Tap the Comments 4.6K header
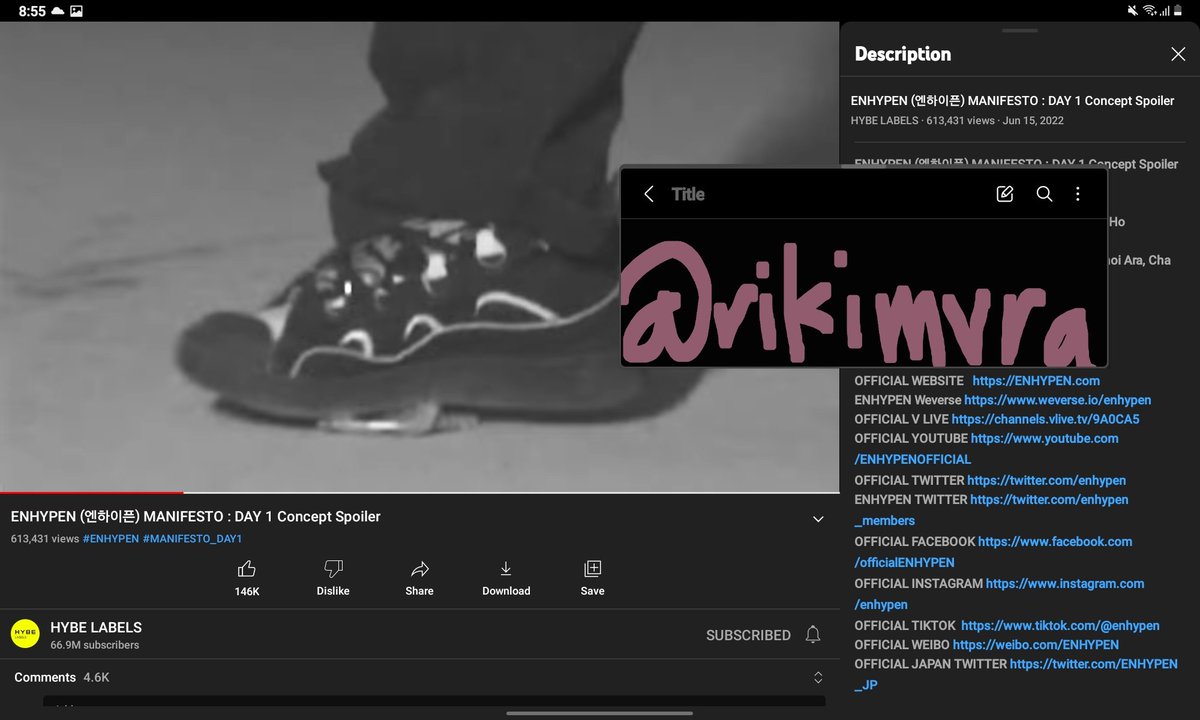 point(62,678)
